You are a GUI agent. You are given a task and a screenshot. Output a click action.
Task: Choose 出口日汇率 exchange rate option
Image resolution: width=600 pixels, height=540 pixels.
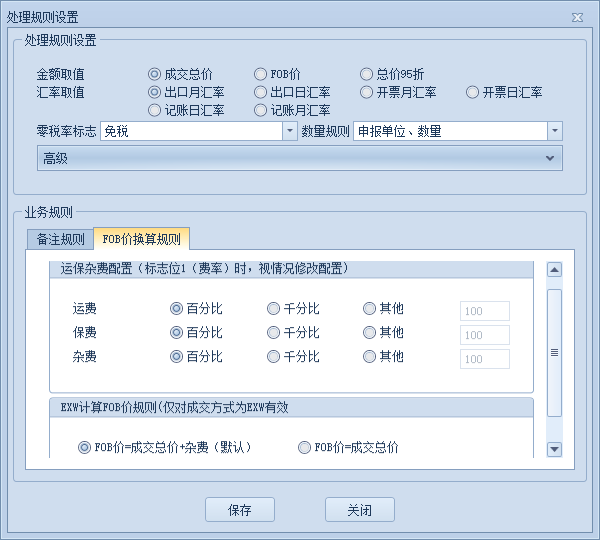pos(262,92)
